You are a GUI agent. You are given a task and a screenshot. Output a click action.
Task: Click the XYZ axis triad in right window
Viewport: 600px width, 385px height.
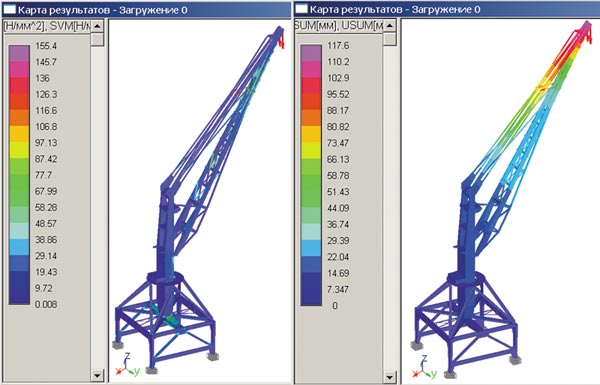(424, 367)
